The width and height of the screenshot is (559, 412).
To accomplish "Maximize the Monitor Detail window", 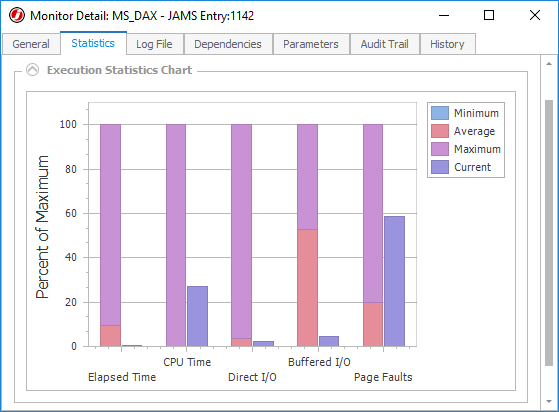I will (x=489, y=15).
